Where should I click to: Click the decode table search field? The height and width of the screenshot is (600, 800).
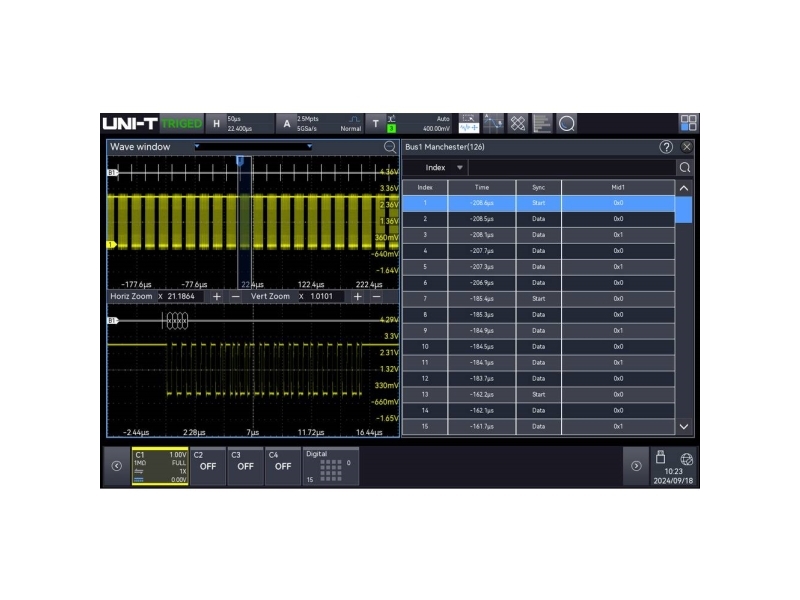coord(572,167)
